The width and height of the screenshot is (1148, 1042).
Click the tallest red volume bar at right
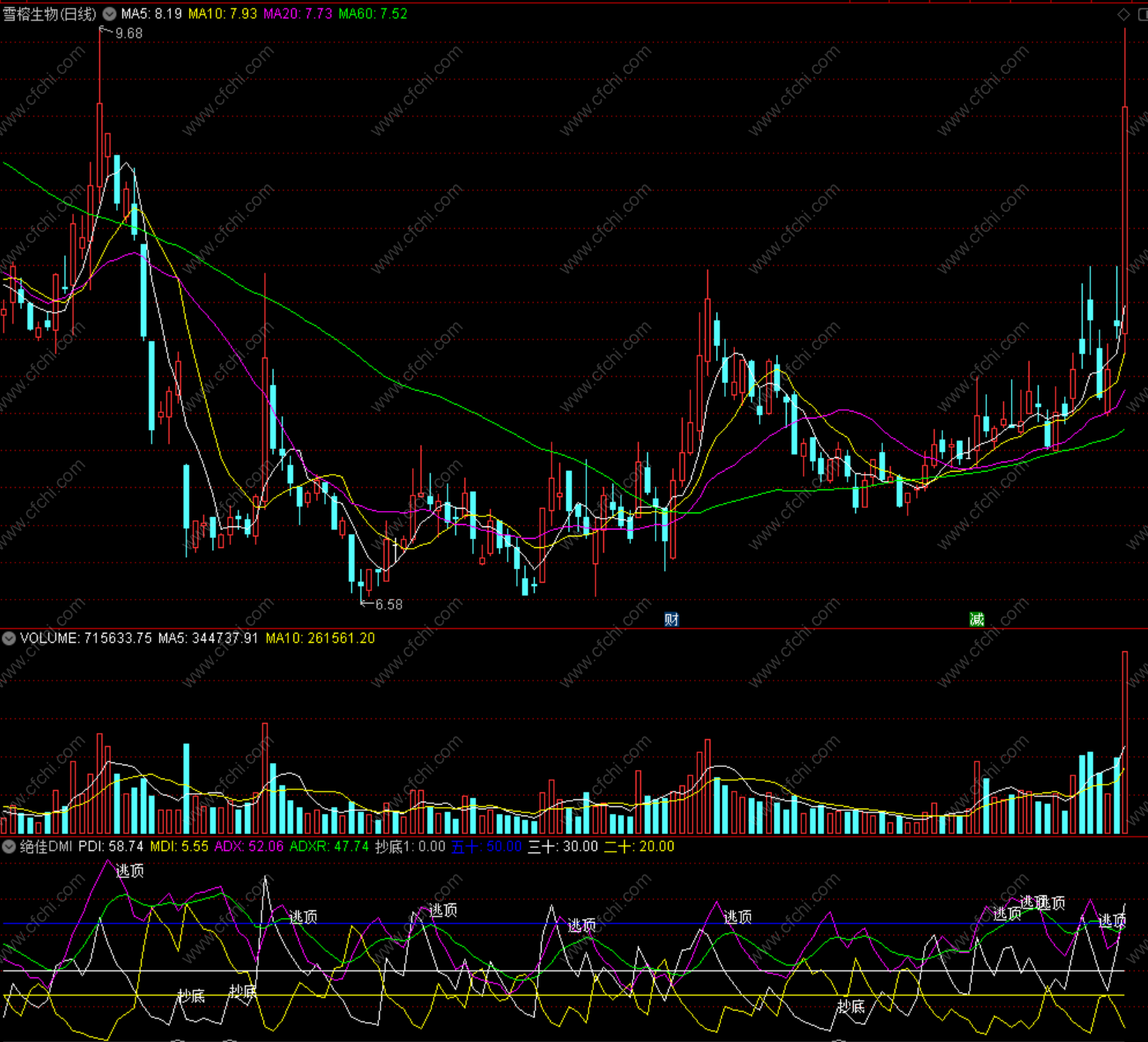[x=1125, y=743]
